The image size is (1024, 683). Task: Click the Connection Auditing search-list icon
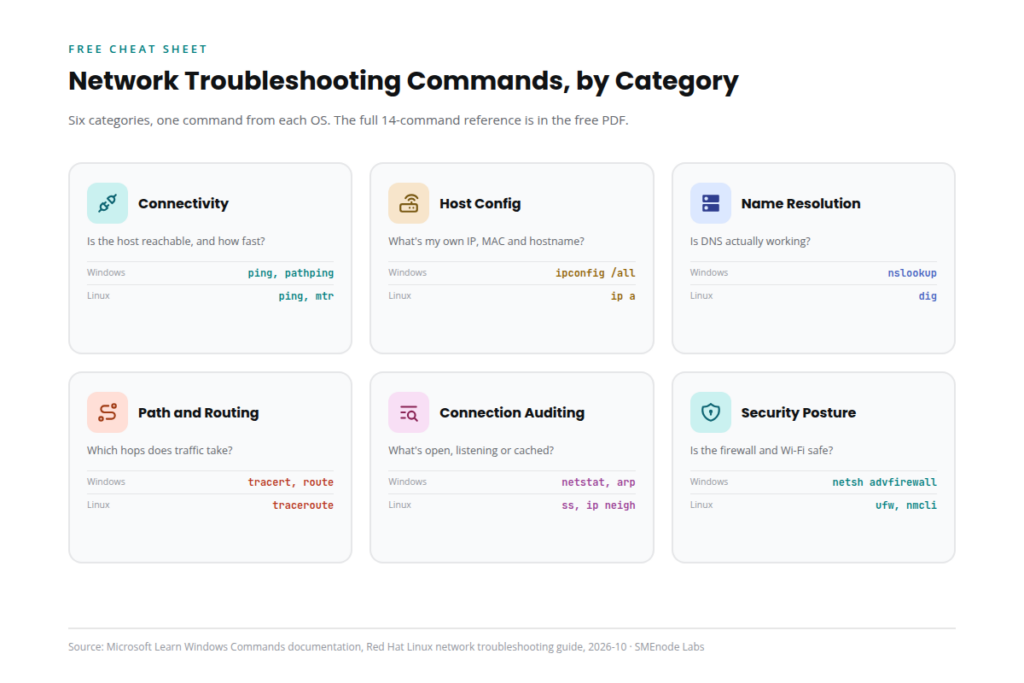[409, 413]
